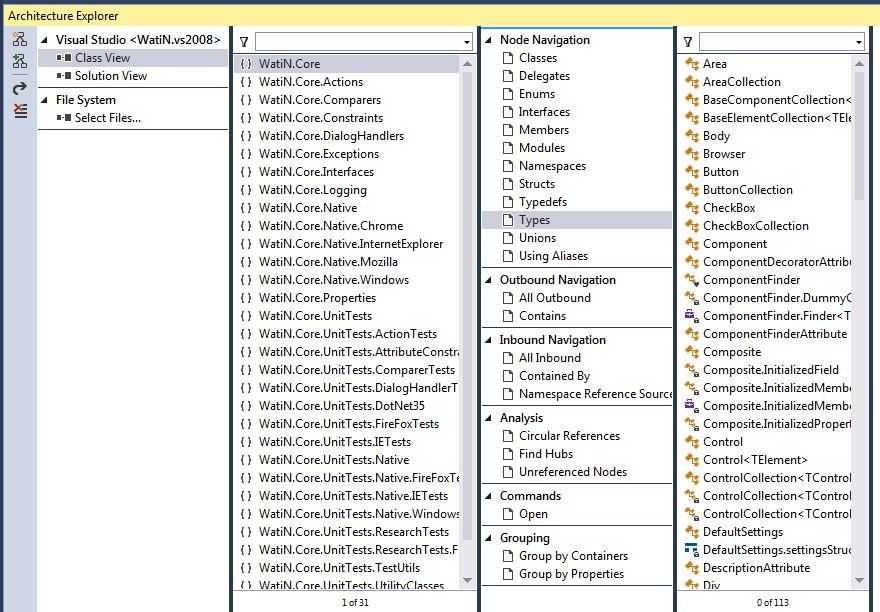The width and height of the screenshot is (880, 612).
Task: Click the icon beside Class View node
Action: point(64,58)
